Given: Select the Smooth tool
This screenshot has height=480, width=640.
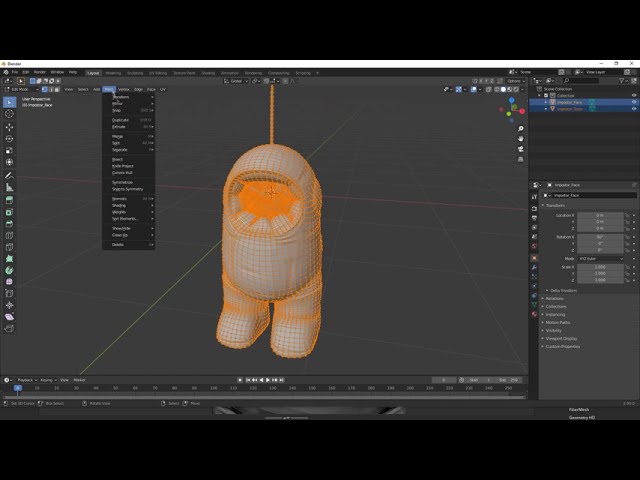Looking at the screenshot, I should click(x=9, y=282).
